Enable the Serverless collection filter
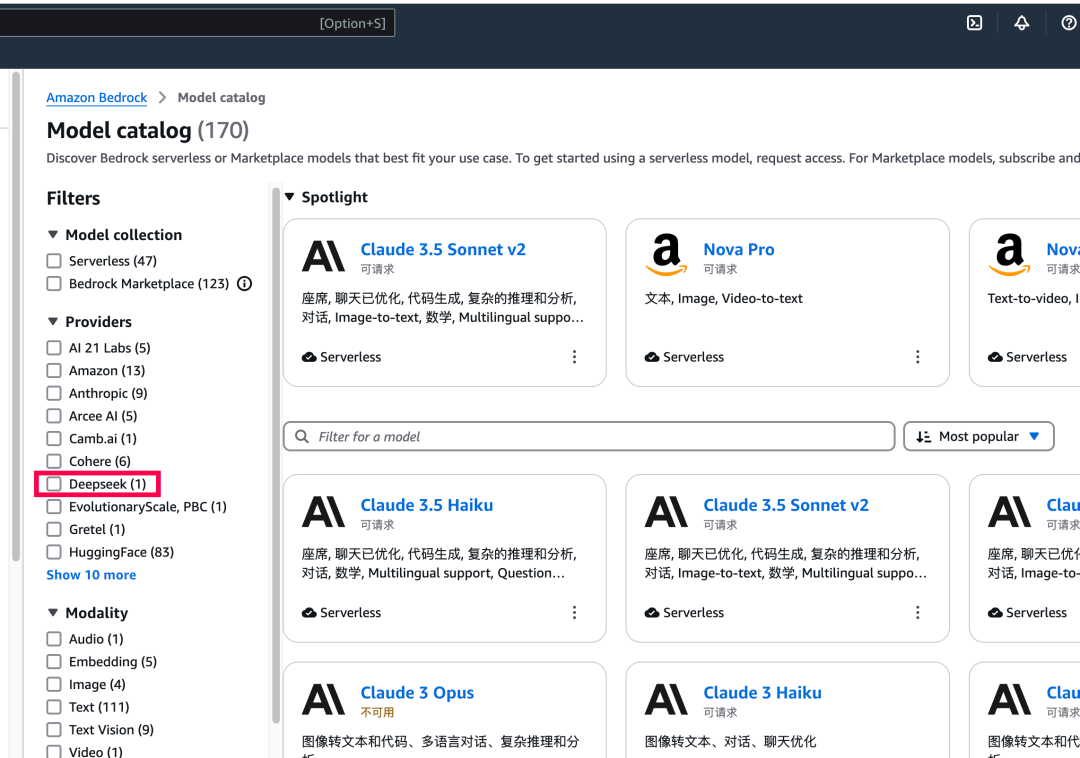 (54, 261)
